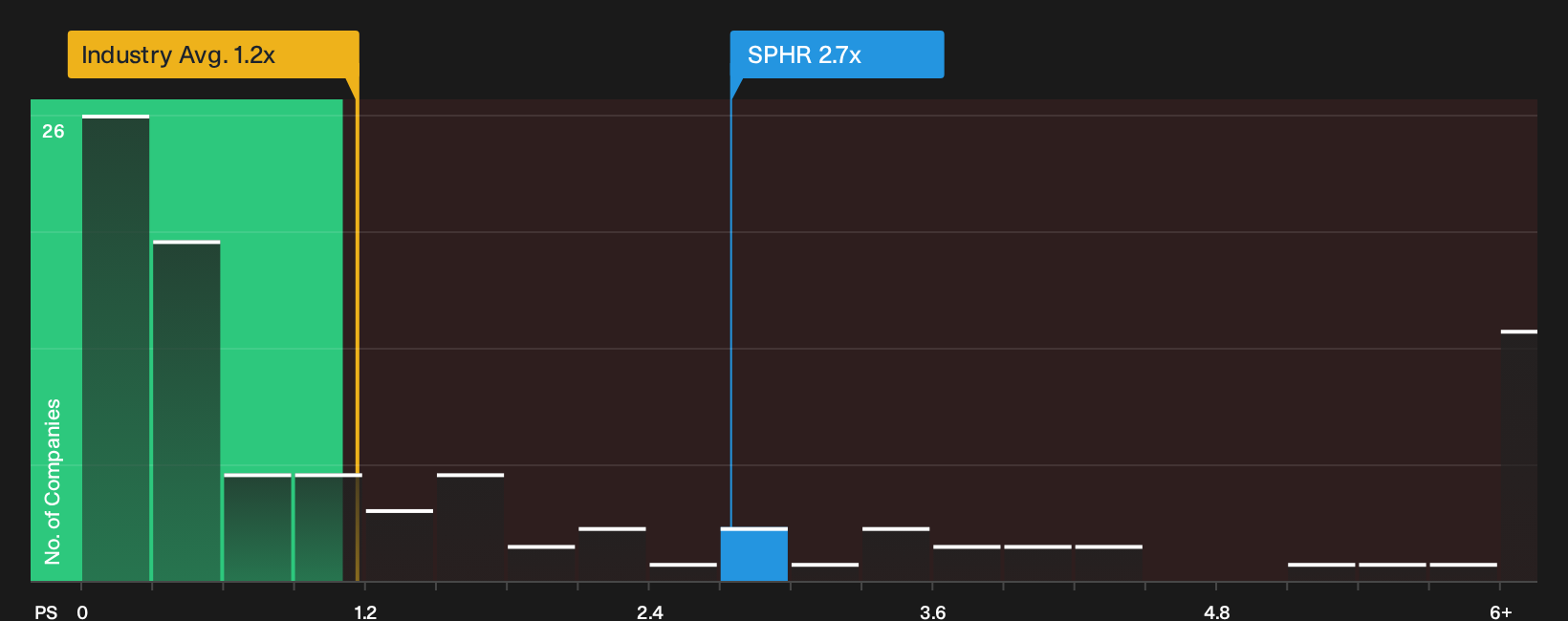Click the '3.6' x-axis tick label
This screenshot has height=621, width=1568.
(x=933, y=612)
